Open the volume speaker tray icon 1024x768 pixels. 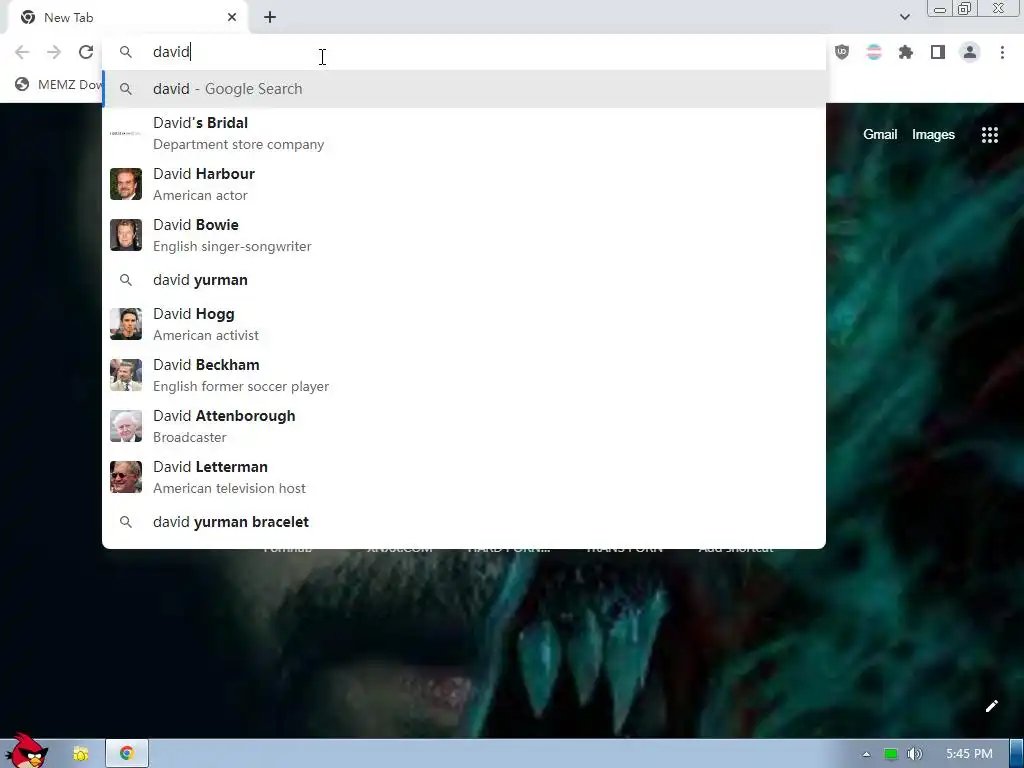click(915, 754)
